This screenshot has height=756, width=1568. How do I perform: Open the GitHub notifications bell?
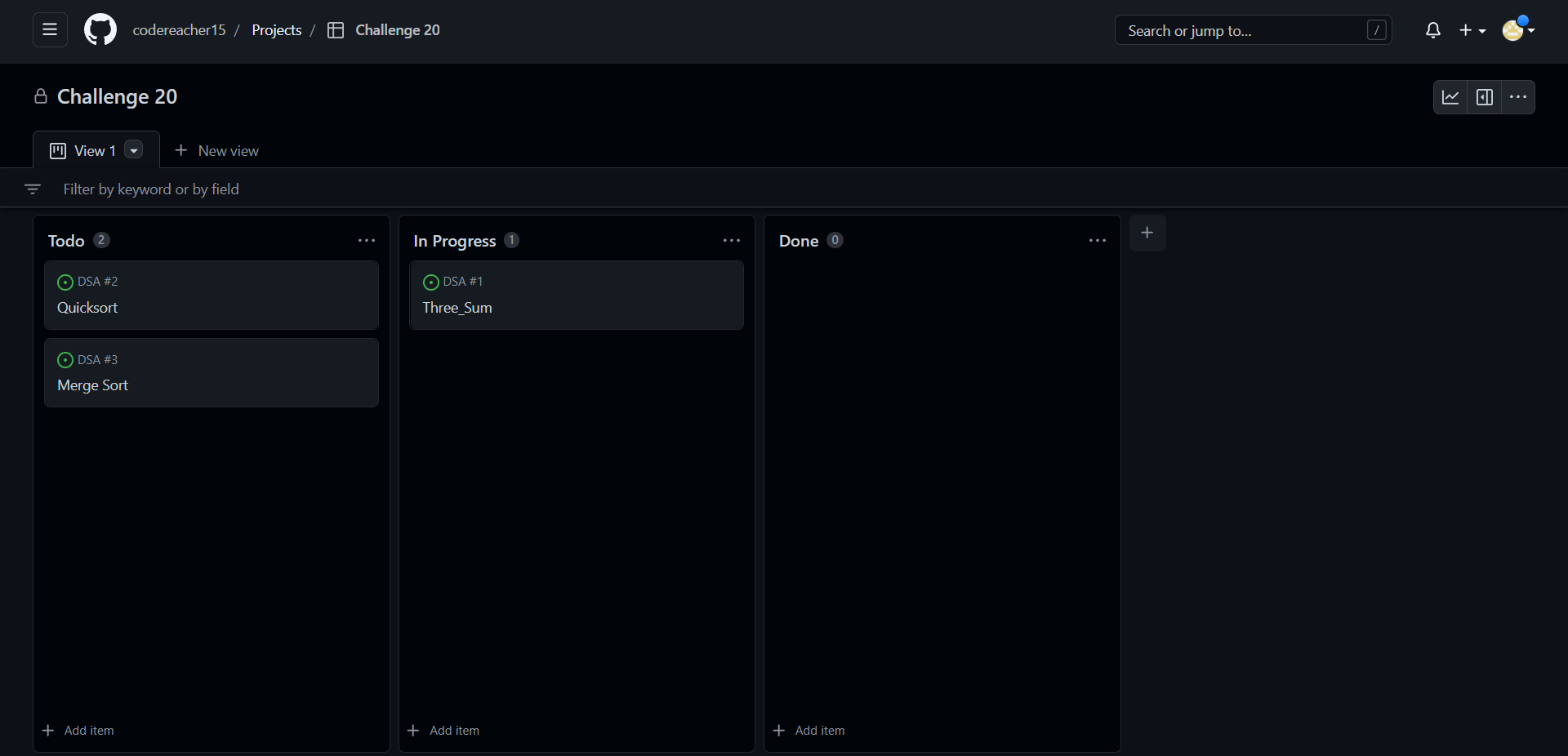(1433, 30)
